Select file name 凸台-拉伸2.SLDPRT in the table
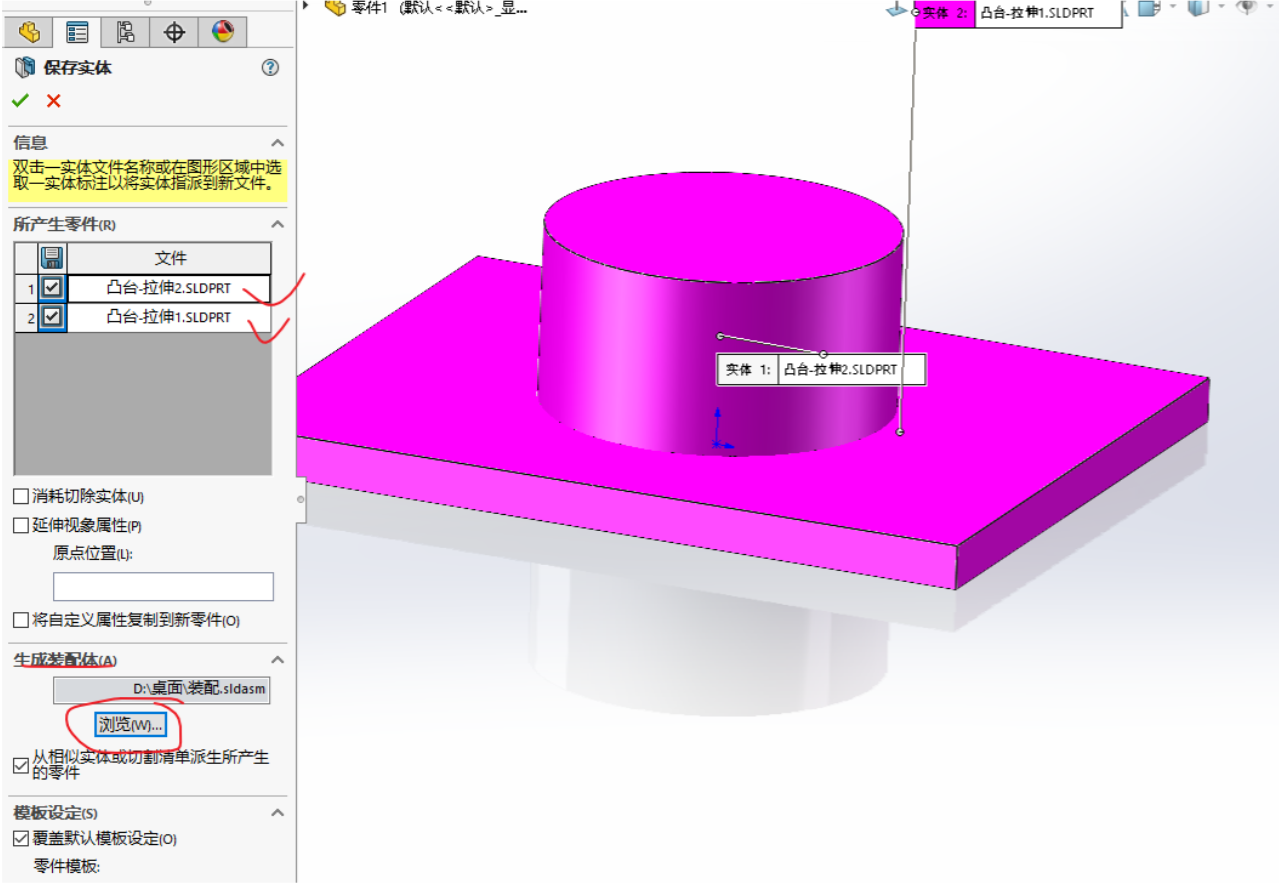 [169, 288]
